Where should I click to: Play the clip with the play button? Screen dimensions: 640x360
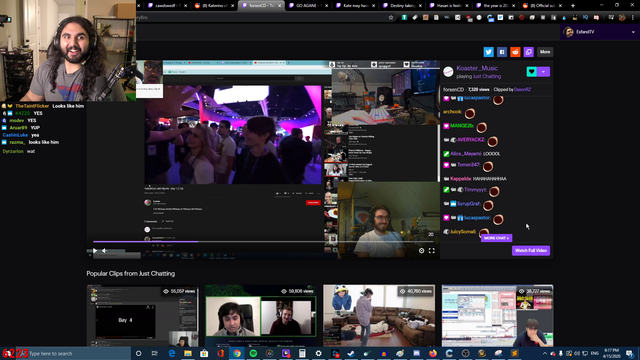click(95, 251)
